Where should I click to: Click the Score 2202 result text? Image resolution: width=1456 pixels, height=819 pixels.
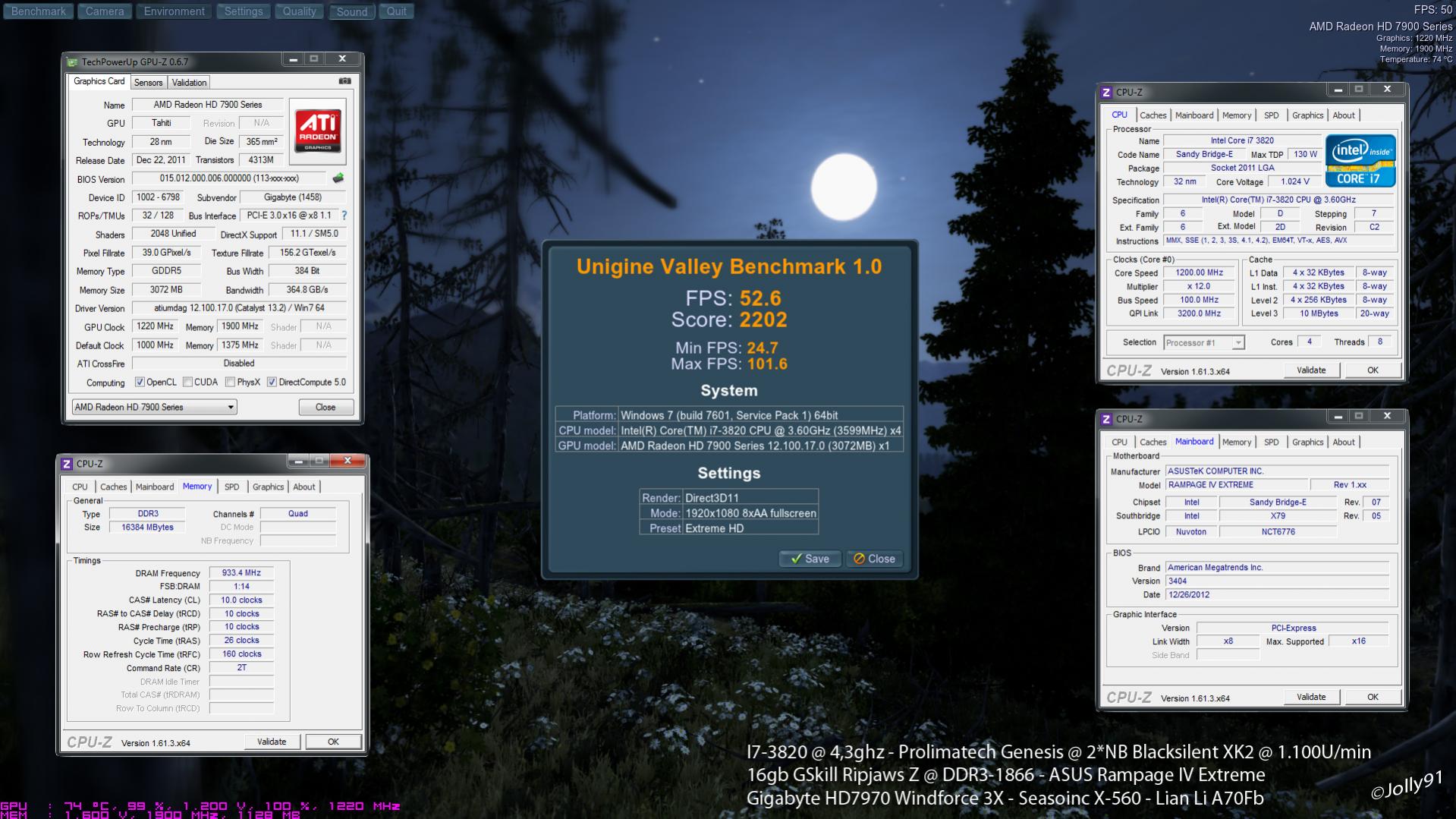point(728,320)
